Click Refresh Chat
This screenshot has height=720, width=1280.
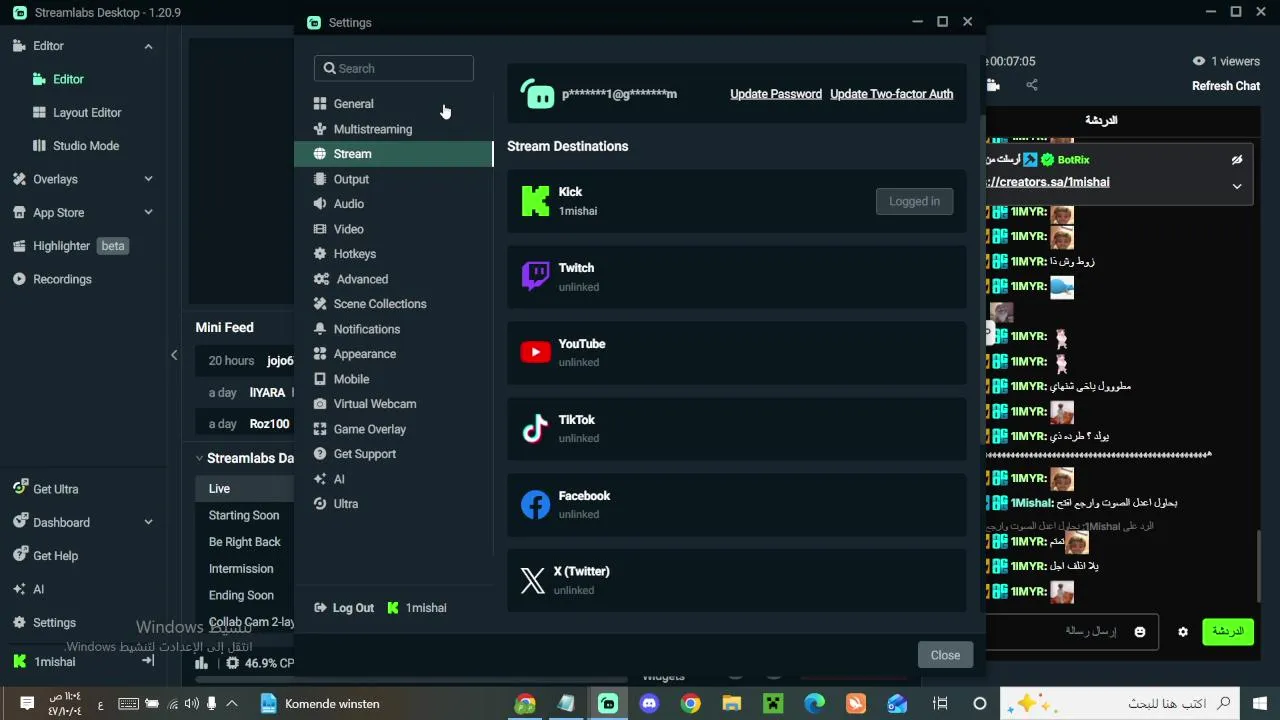pyautogui.click(x=1225, y=86)
